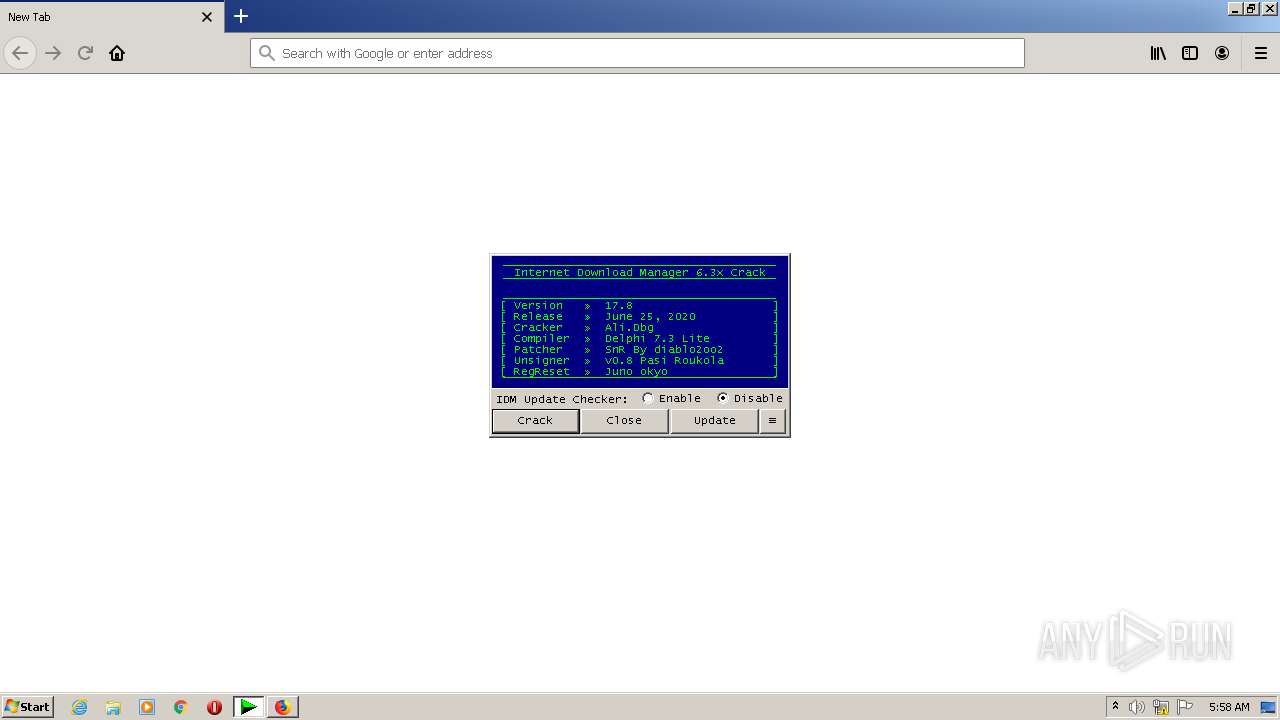Focus the Search with Google address field
The height and width of the screenshot is (720, 1280).
coord(637,53)
